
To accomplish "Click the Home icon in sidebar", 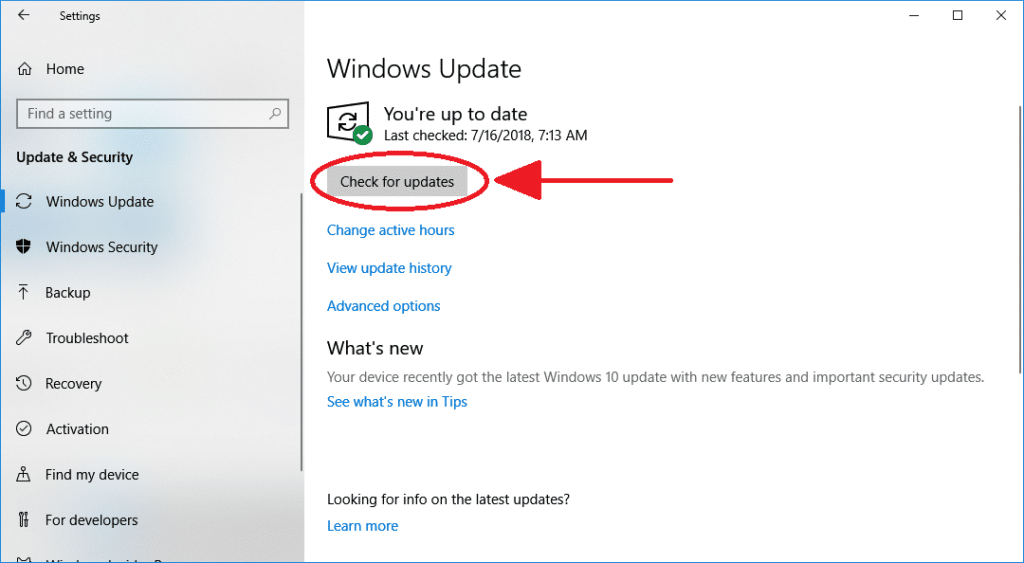I will click(x=24, y=69).
